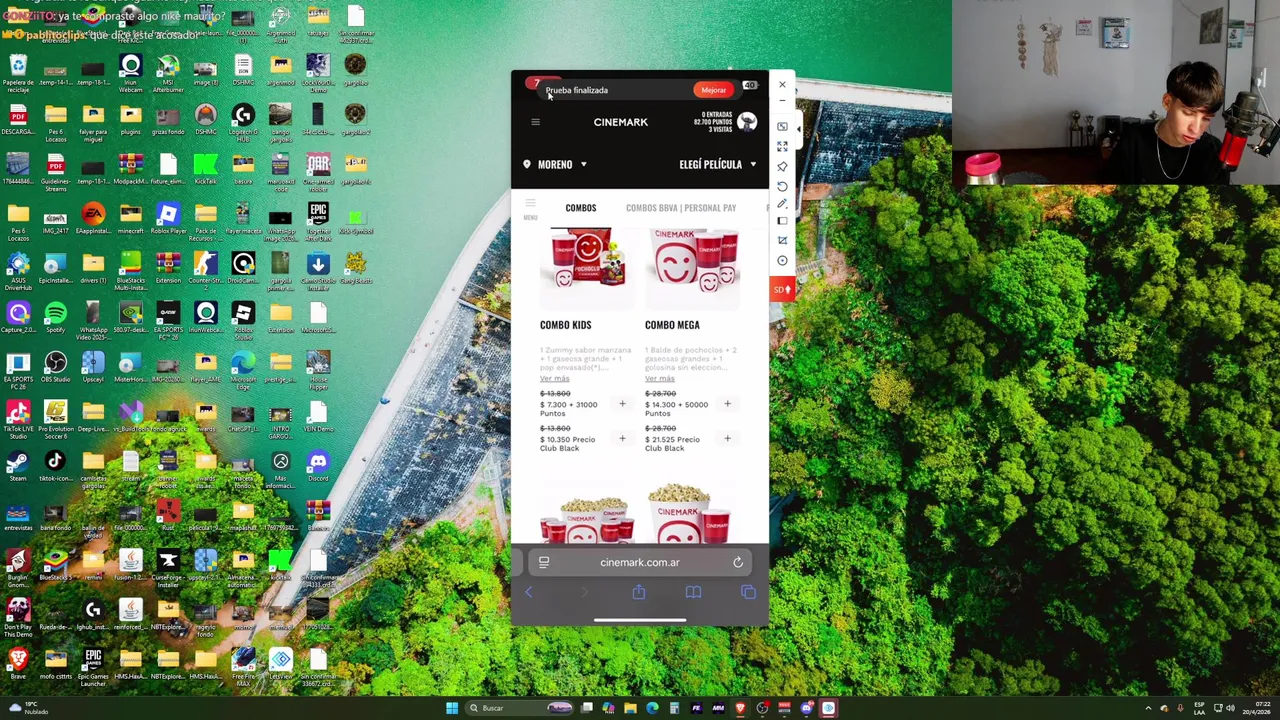
Task: Open Ver más link under COMBO KIDS
Action: tap(554, 378)
